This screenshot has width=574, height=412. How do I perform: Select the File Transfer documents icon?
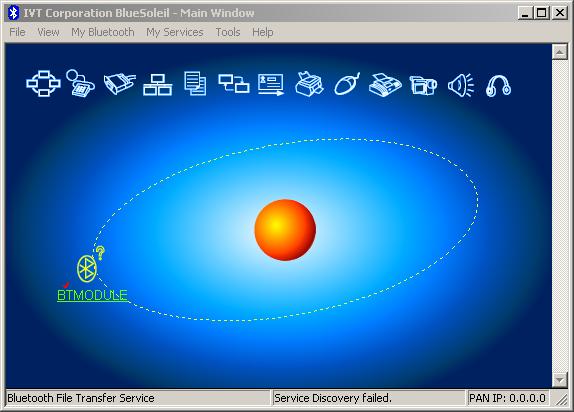click(x=195, y=83)
